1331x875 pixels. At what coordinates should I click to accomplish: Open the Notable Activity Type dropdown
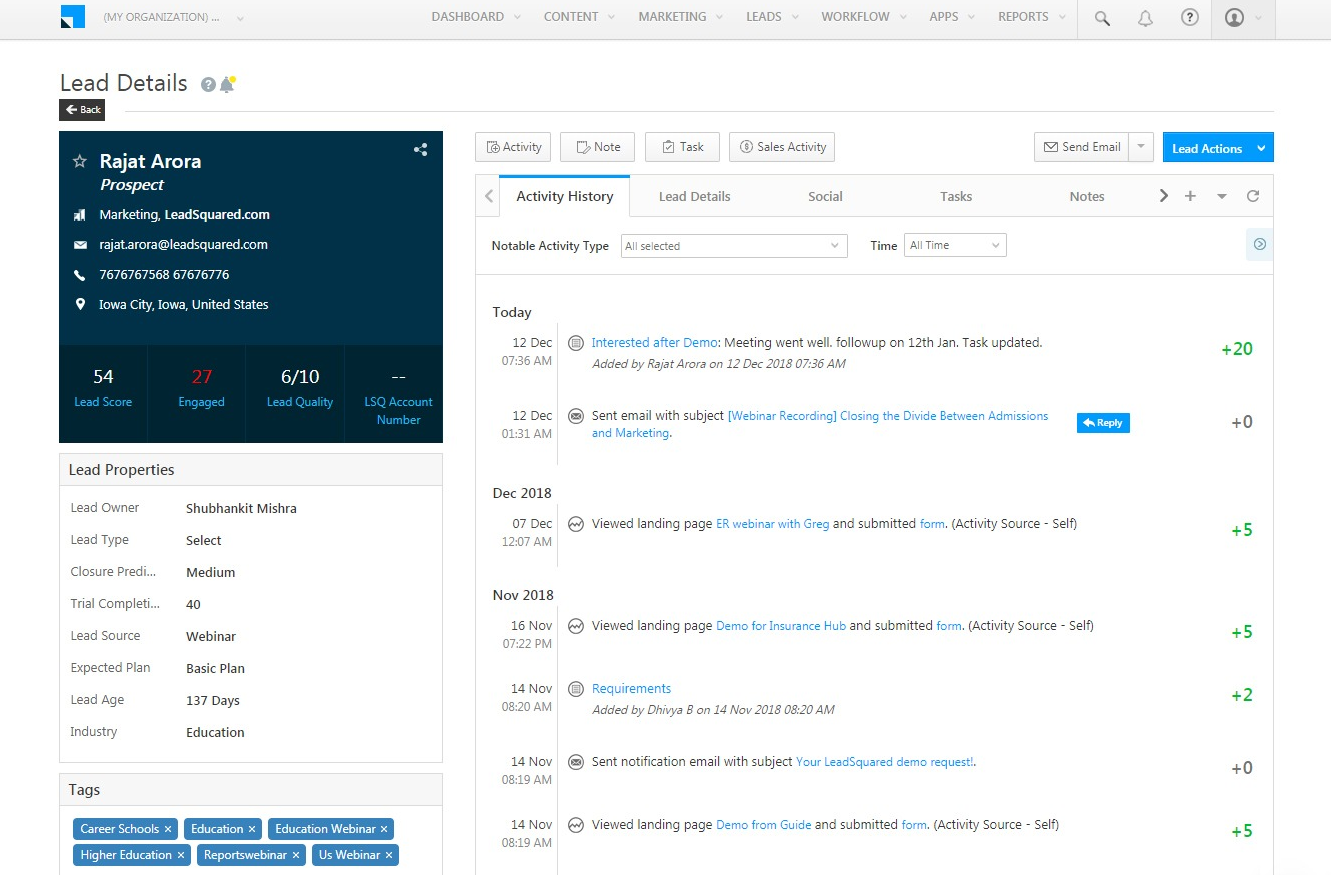[x=734, y=246]
